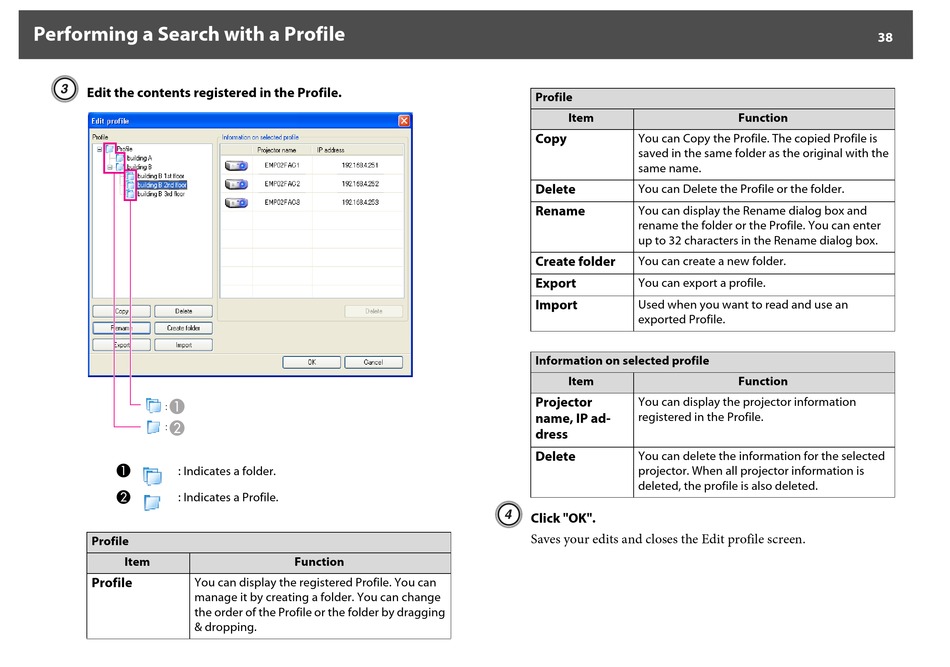Click IP address 192.168.4.251

tap(360, 165)
